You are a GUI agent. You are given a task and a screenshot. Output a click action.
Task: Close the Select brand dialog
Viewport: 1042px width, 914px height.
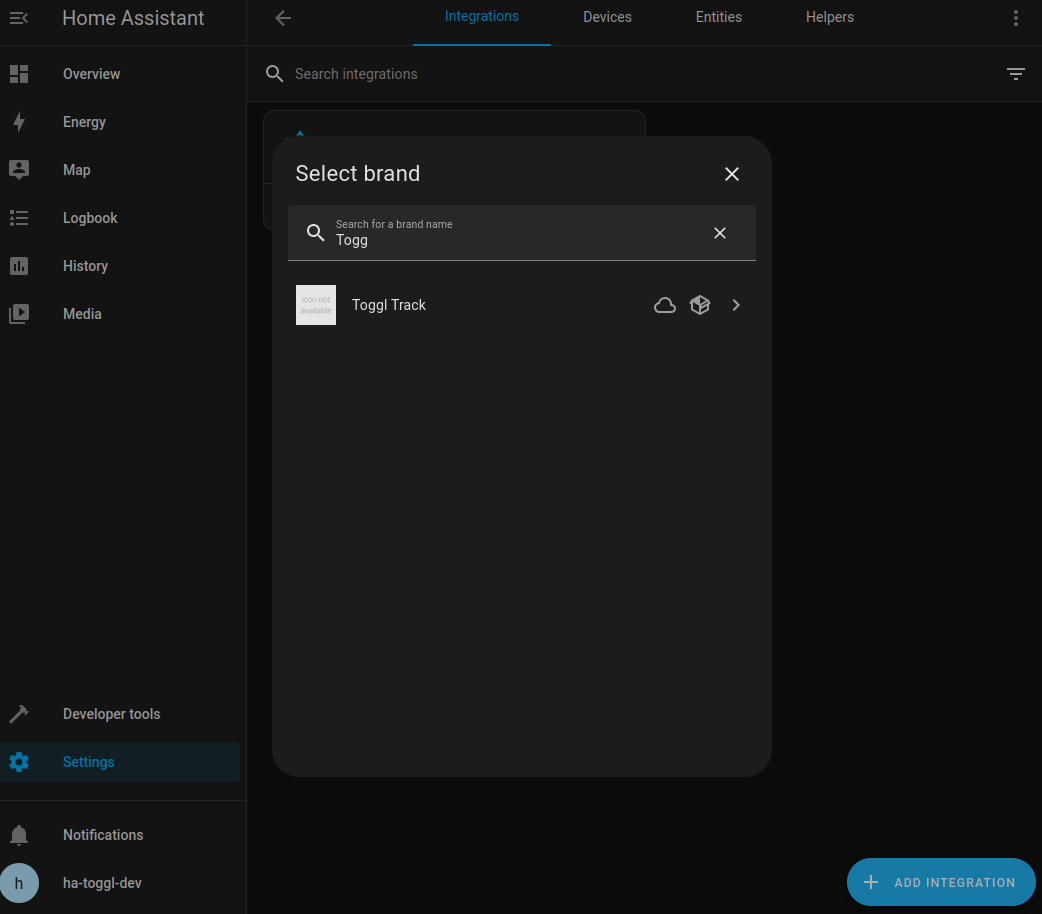pyautogui.click(x=732, y=174)
